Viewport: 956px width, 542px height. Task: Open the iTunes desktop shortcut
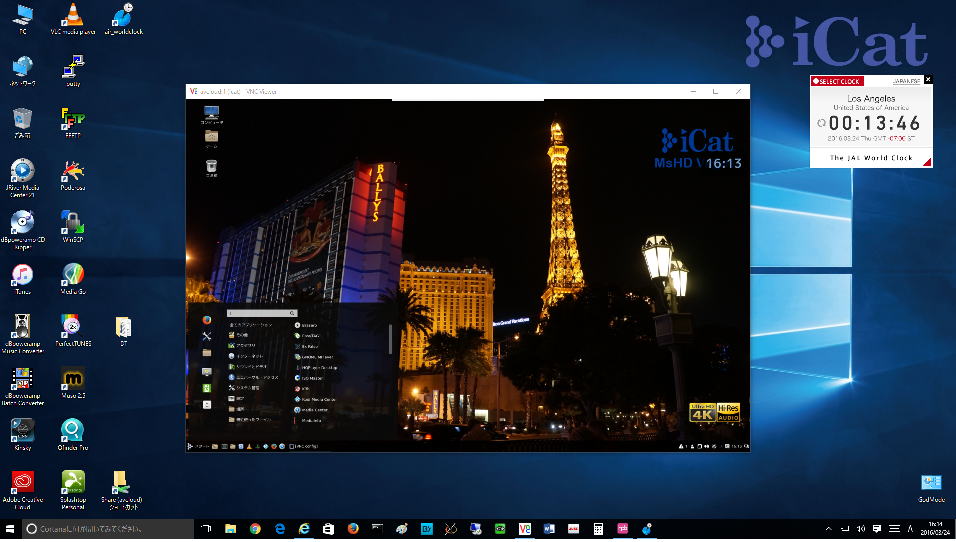pos(23,279)
